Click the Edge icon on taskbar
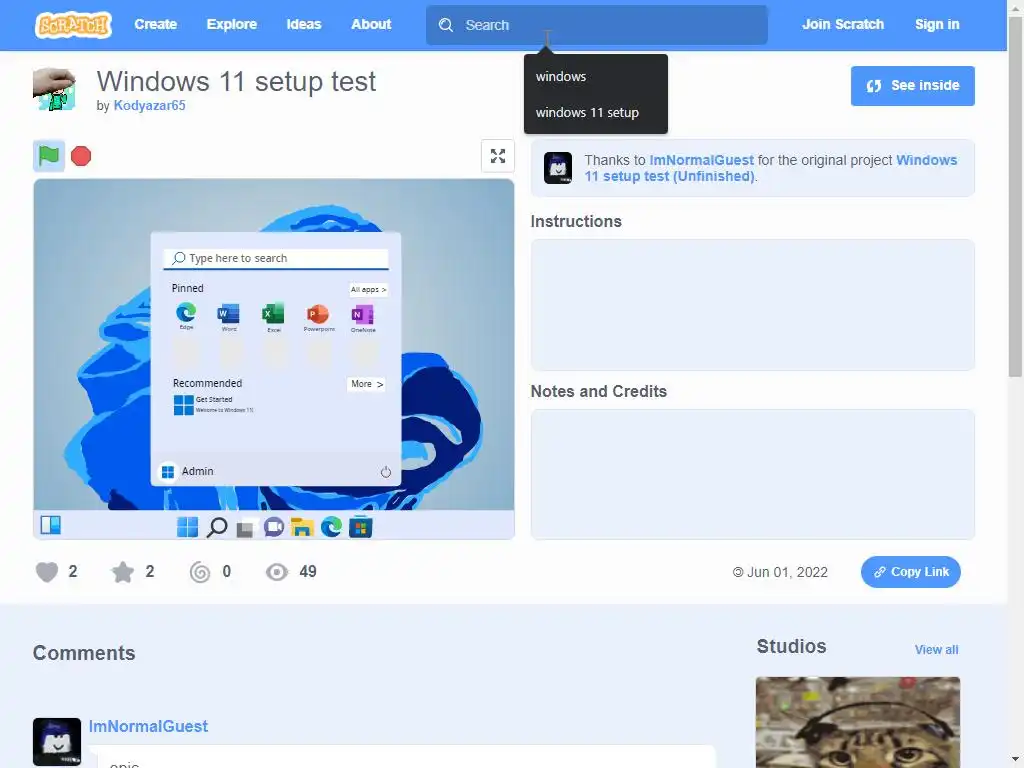This screenshot has width=1024, height=768. 331,526
